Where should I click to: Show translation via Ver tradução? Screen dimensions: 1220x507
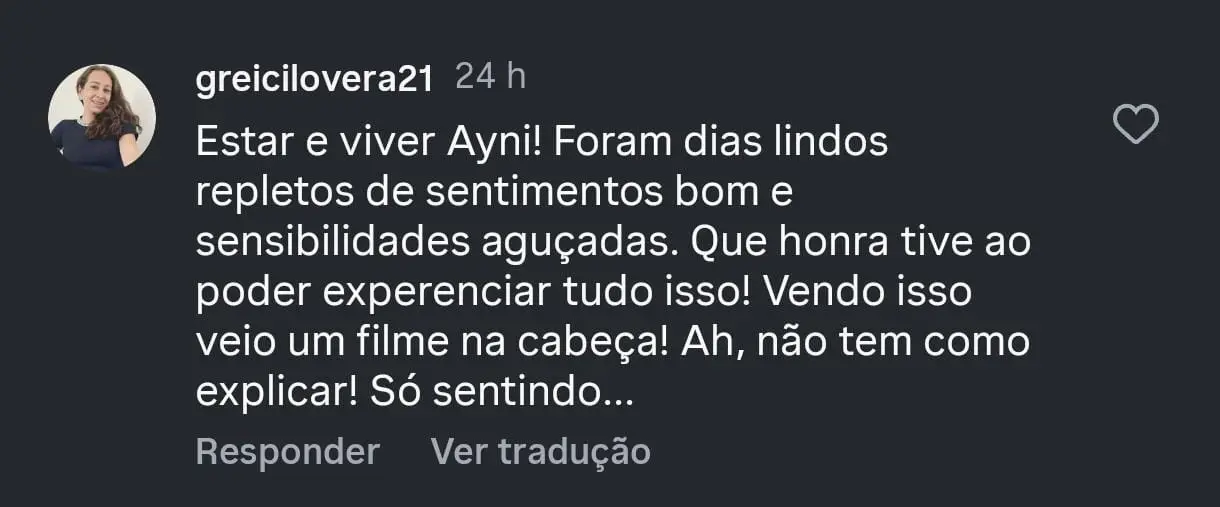click(x=540, y=452)
